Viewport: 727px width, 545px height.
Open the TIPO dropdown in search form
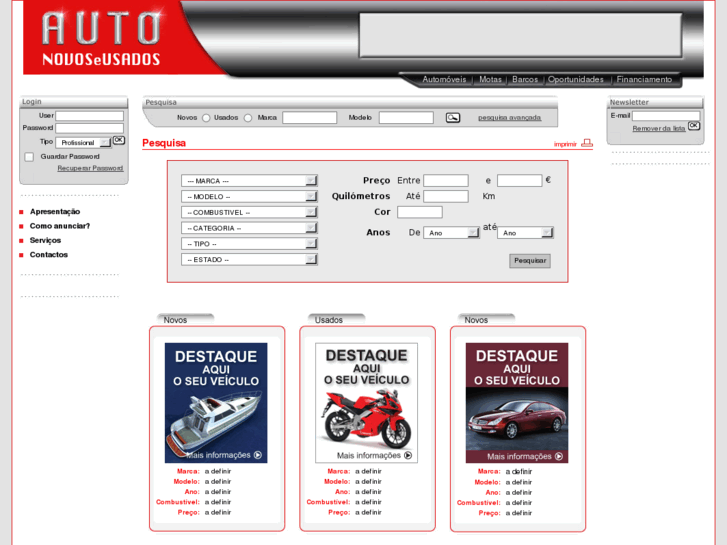pos(249,244)
